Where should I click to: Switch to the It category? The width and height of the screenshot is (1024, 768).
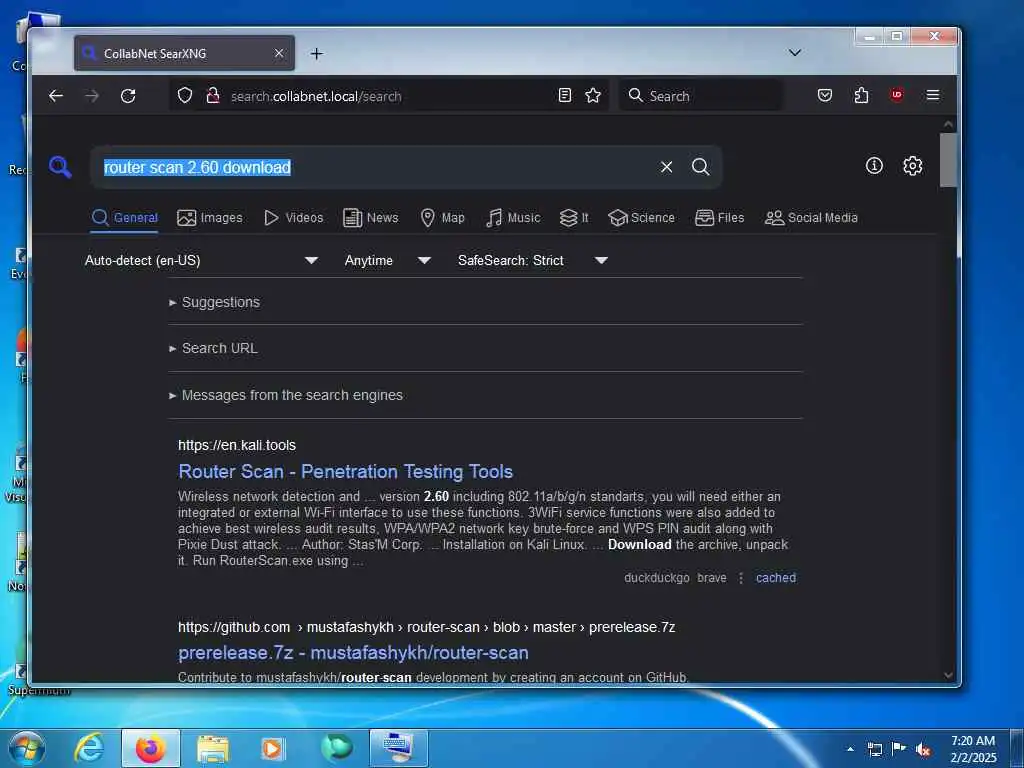click(x=574, y=217)
